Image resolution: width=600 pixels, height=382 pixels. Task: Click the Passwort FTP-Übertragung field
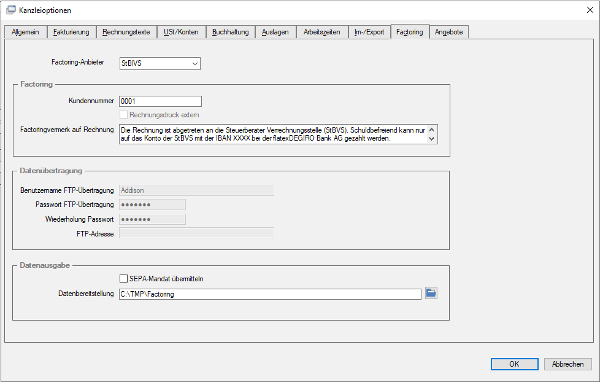coord(152,205)
